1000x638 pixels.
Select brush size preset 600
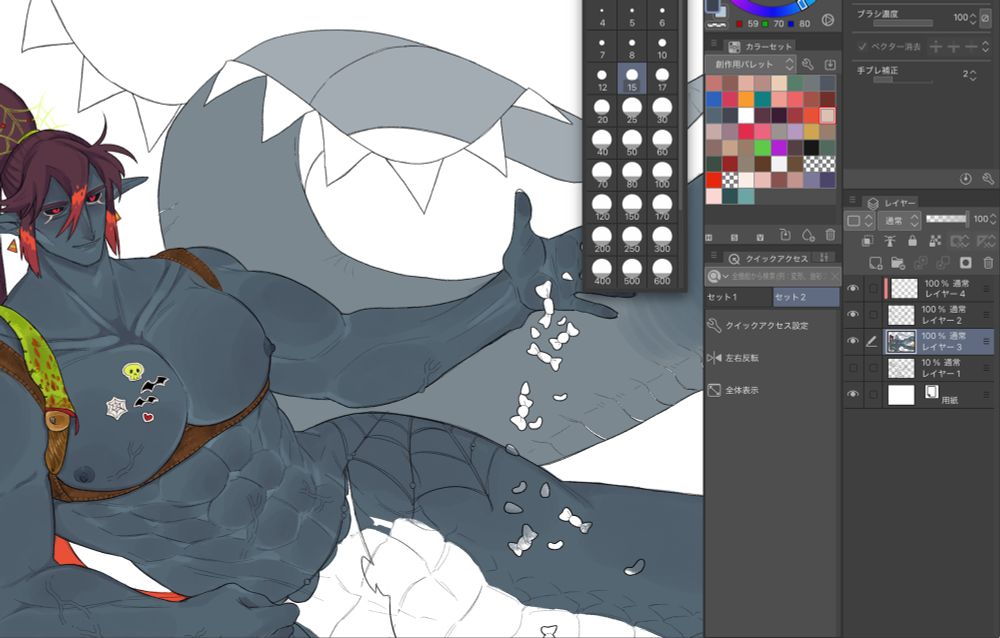click(x=662, y=272)
